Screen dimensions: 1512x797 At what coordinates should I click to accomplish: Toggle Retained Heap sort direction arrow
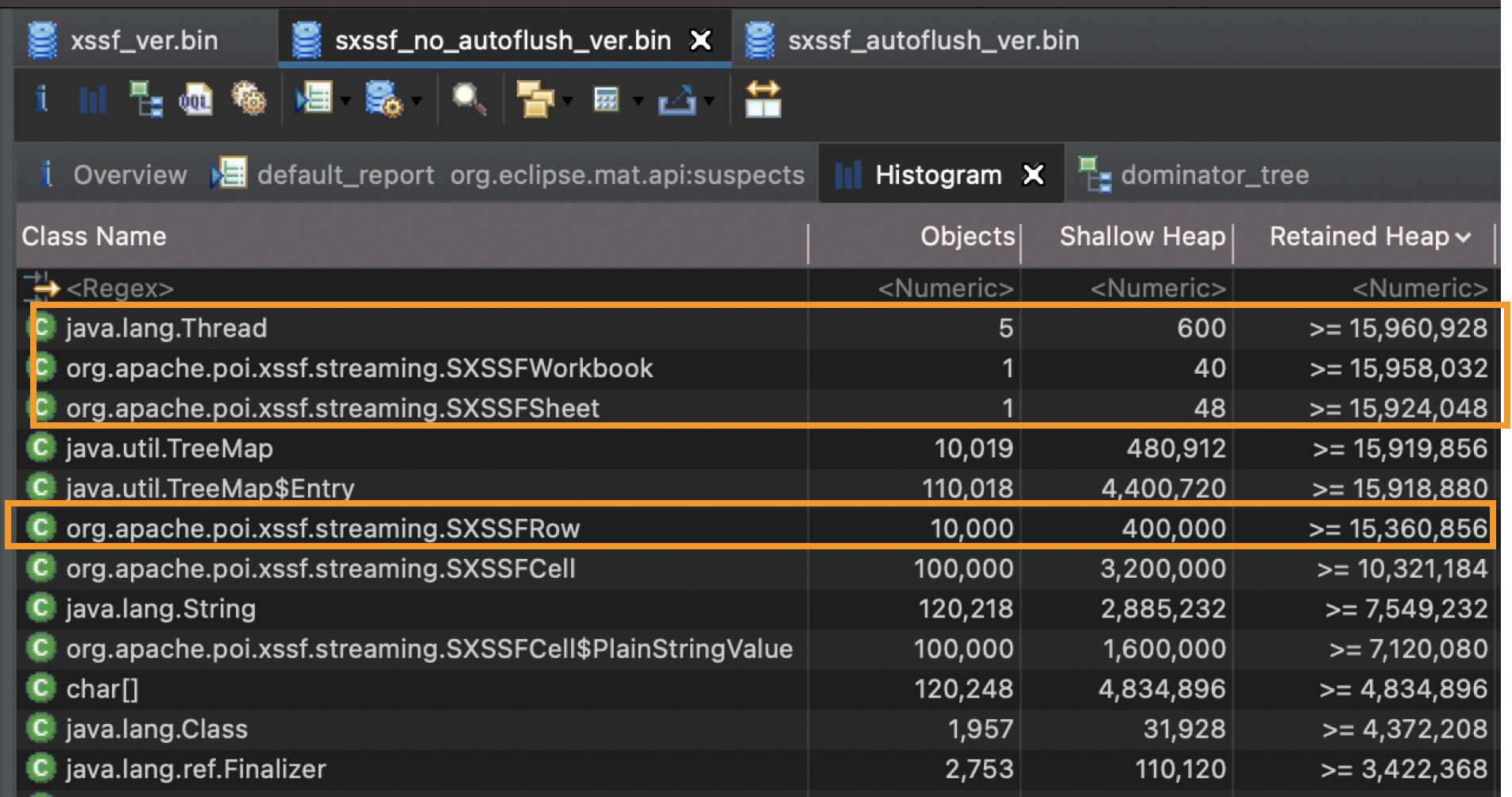coord(1464,237)
